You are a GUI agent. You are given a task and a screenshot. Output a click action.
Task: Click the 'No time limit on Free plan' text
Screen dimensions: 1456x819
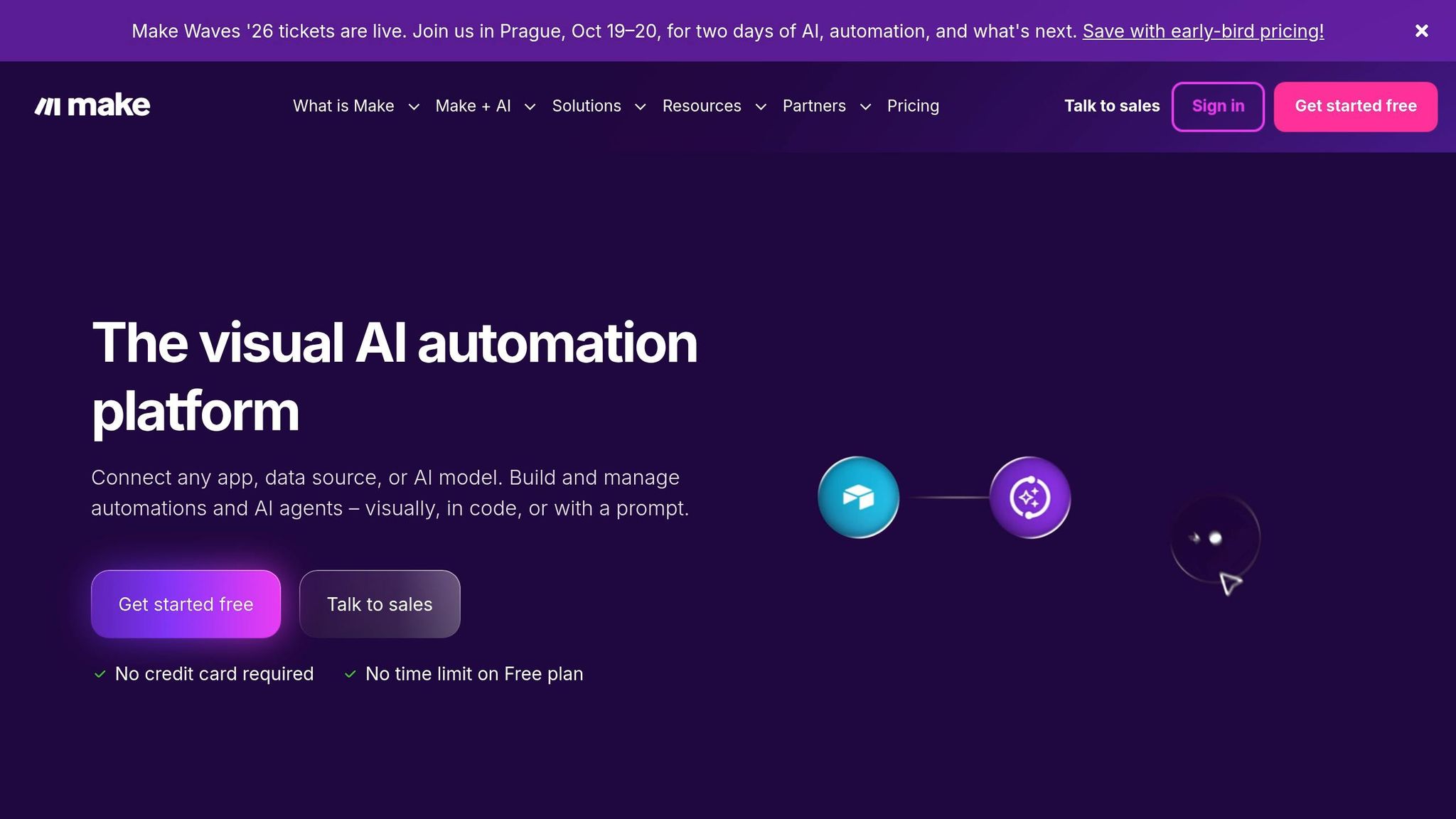pos(474,674)
